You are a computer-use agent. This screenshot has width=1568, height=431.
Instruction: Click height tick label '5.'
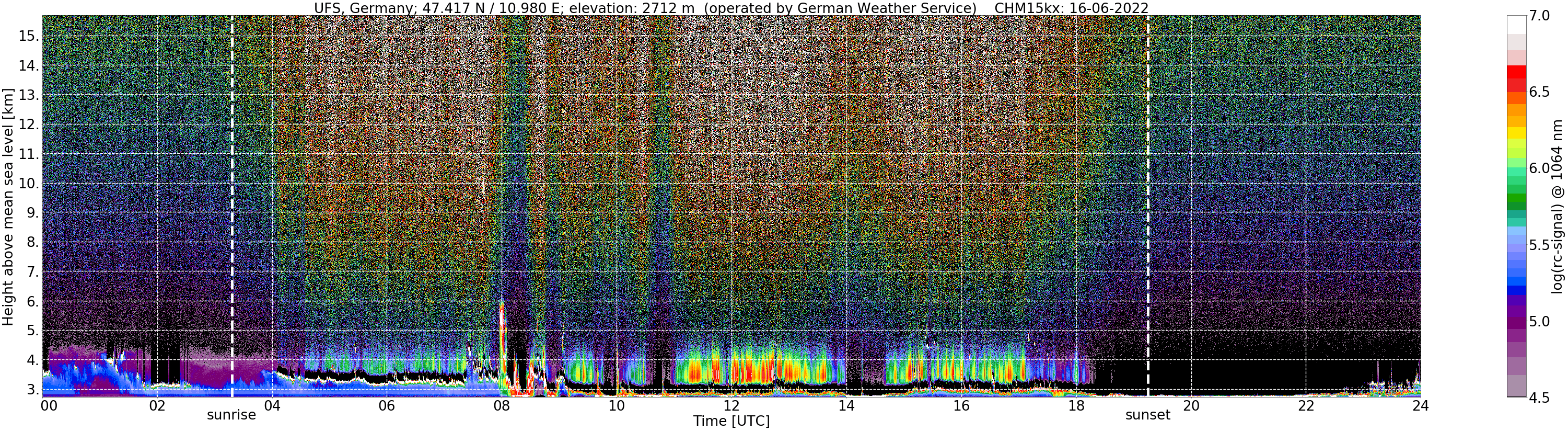pos(32,331)
